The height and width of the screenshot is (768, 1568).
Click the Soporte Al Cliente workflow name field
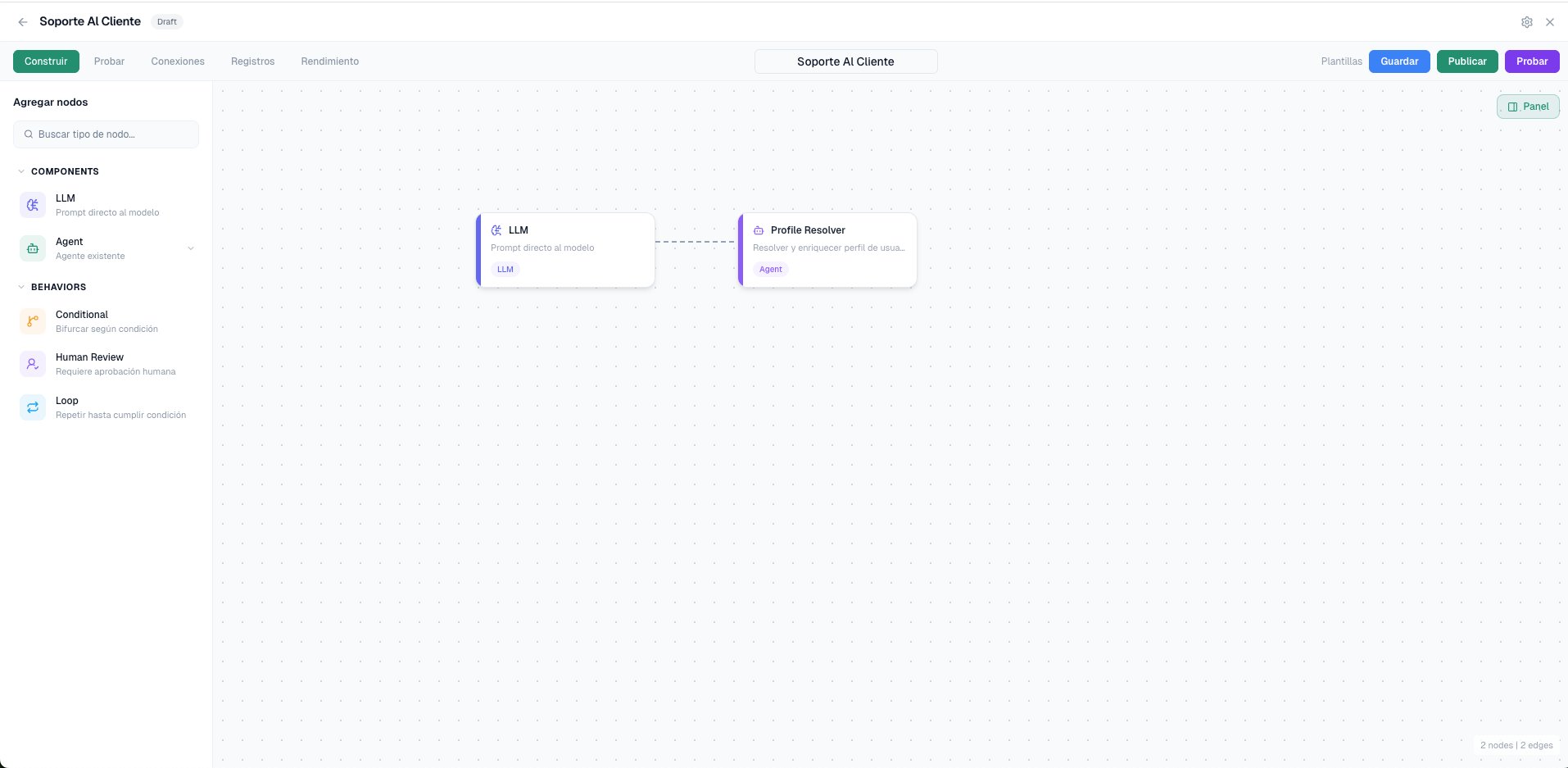845,61
